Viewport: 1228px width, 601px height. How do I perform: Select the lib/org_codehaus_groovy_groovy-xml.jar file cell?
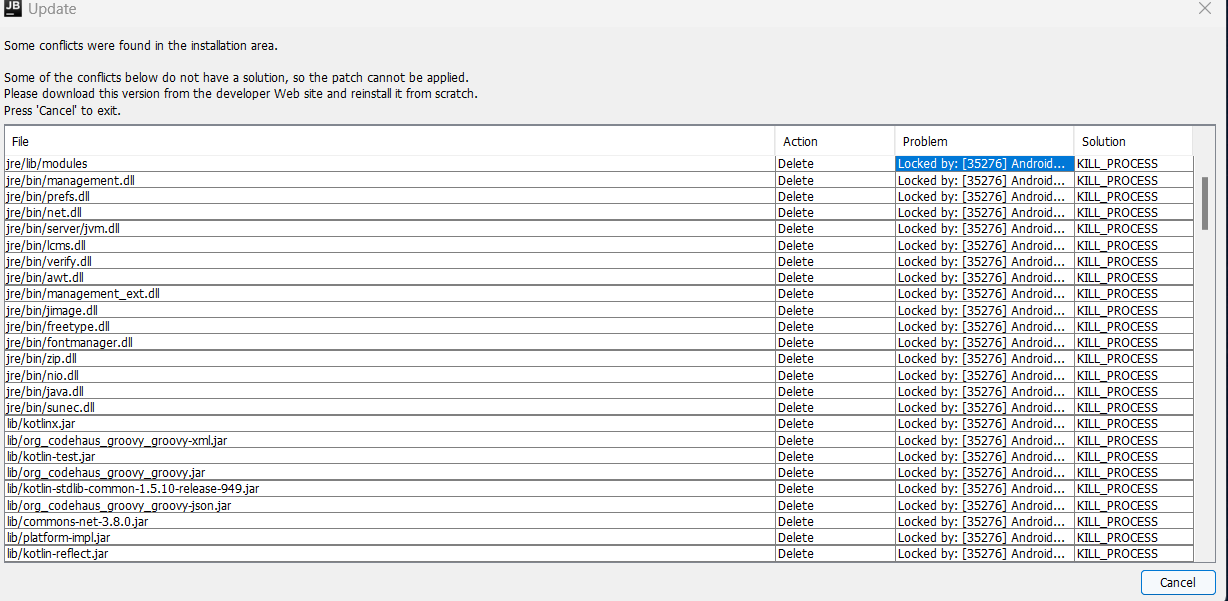[390, 440]
